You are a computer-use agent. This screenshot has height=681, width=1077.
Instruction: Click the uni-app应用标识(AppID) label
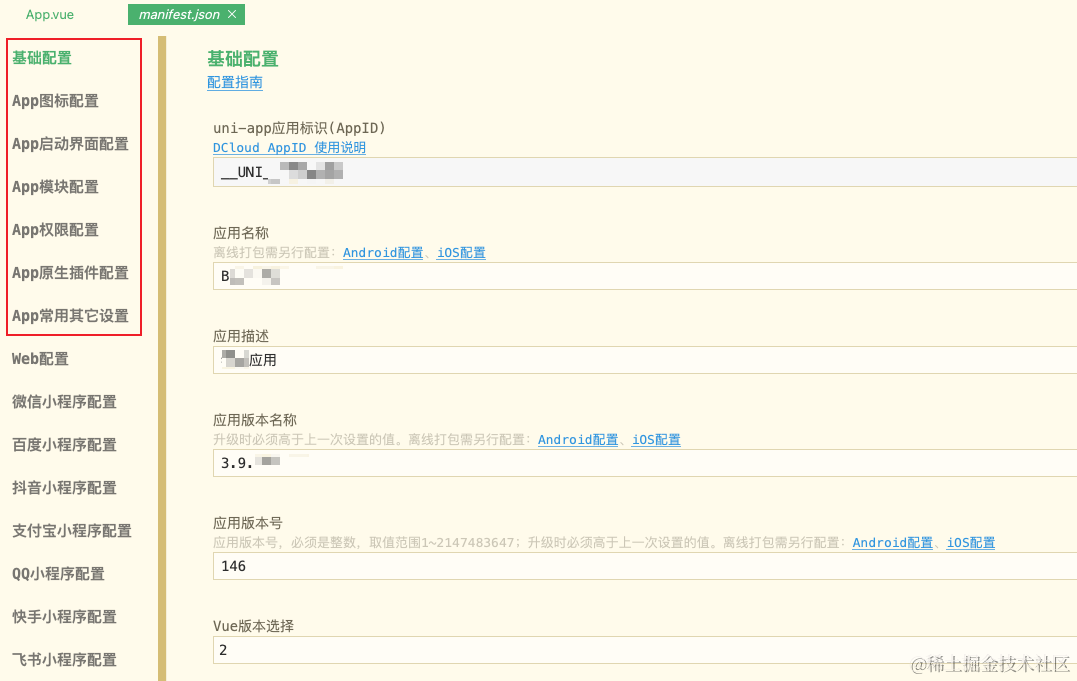299,129
